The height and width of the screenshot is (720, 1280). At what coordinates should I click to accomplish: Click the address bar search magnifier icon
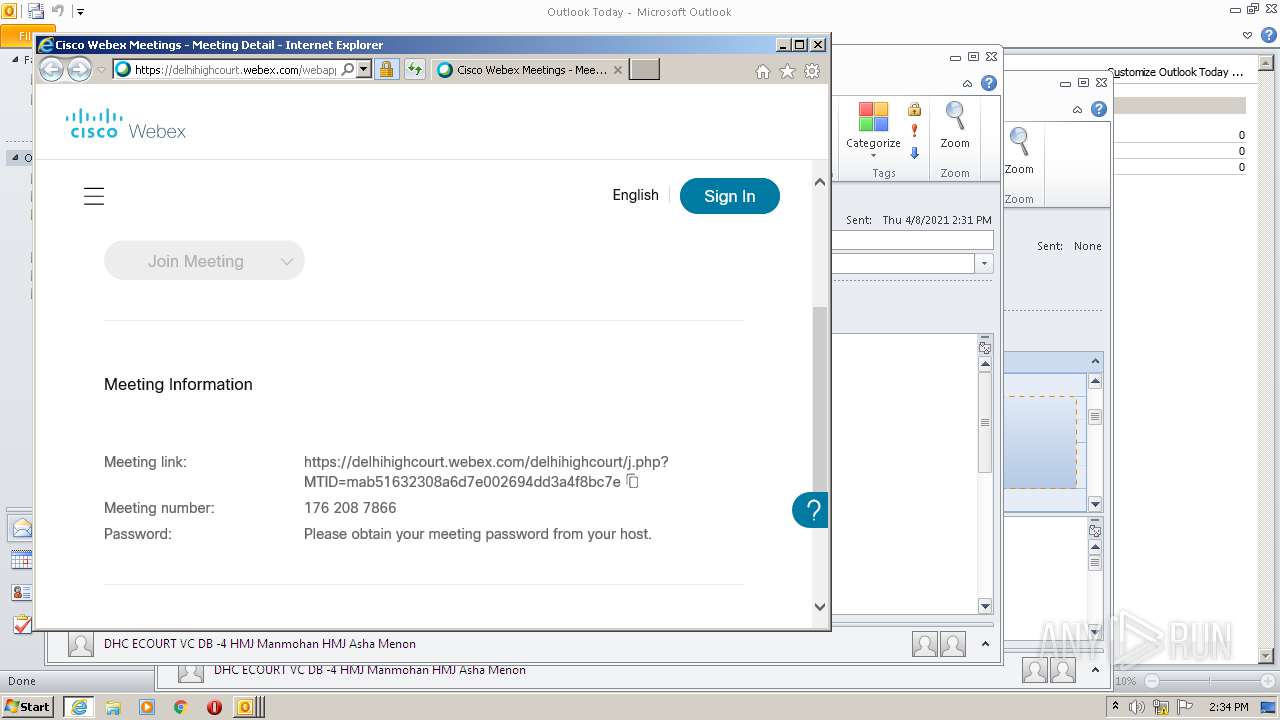click(348, 70)
